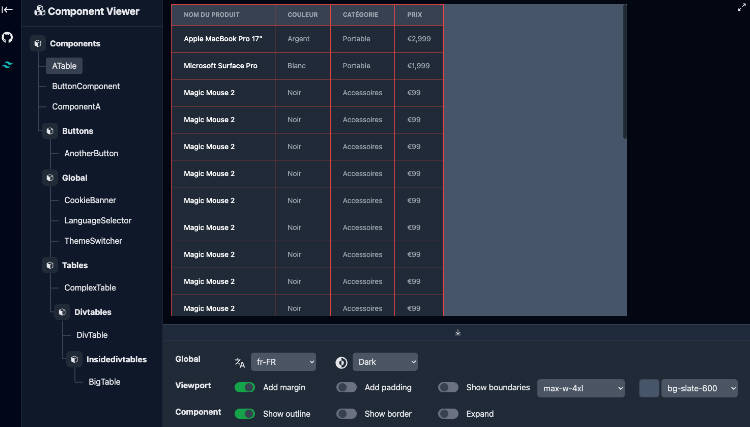750x427 pixels.
Task: Select the BigTable component
Action: (105, 382)
